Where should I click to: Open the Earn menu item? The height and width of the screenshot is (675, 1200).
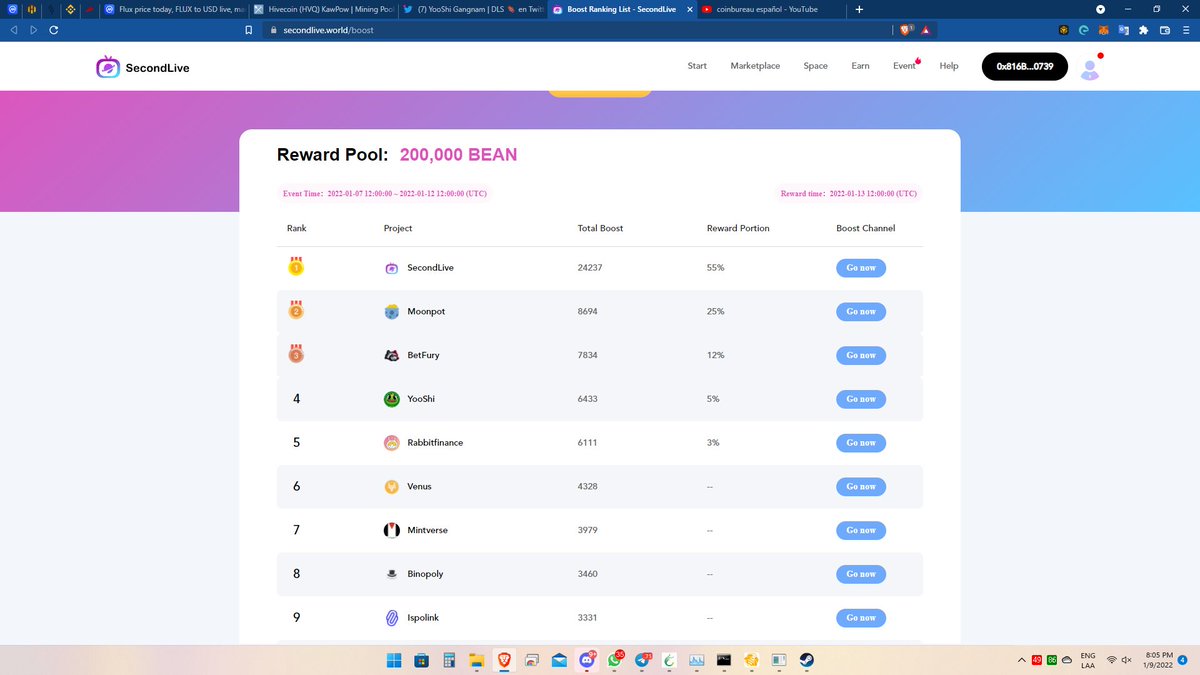[860, 66]
